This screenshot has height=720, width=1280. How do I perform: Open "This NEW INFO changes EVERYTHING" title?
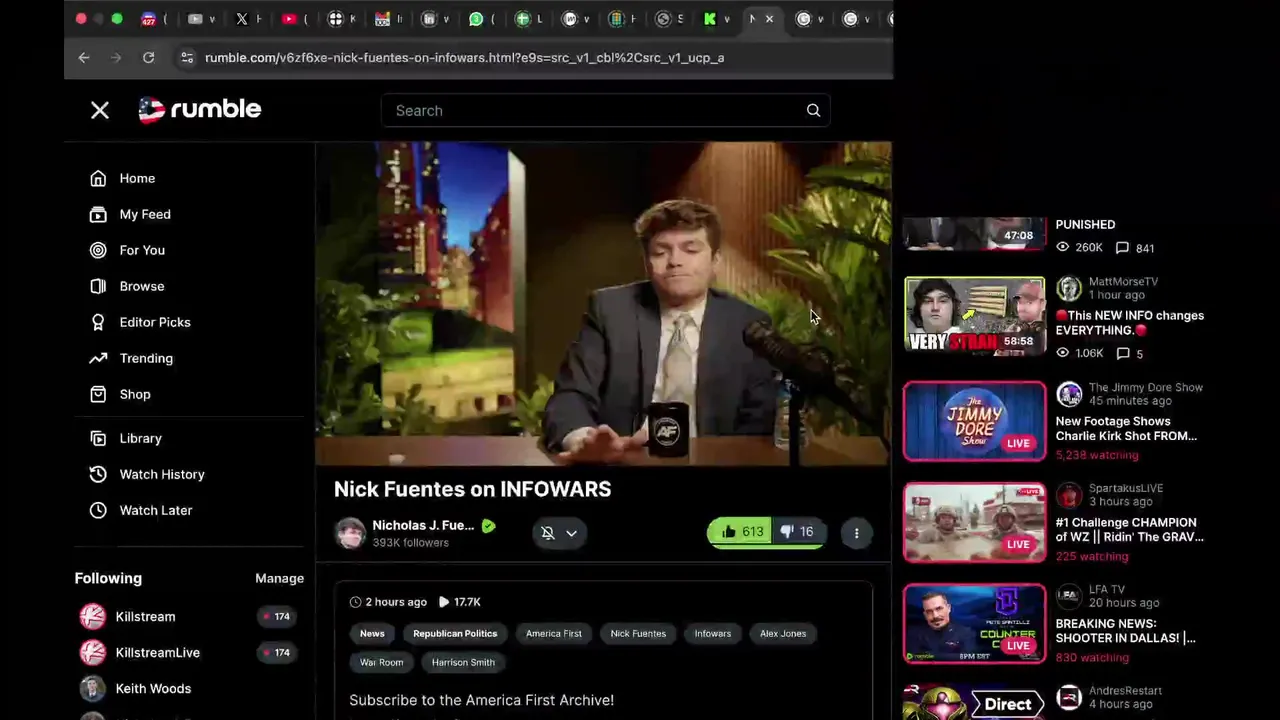pyautogui.click(x=1130, y=323)
